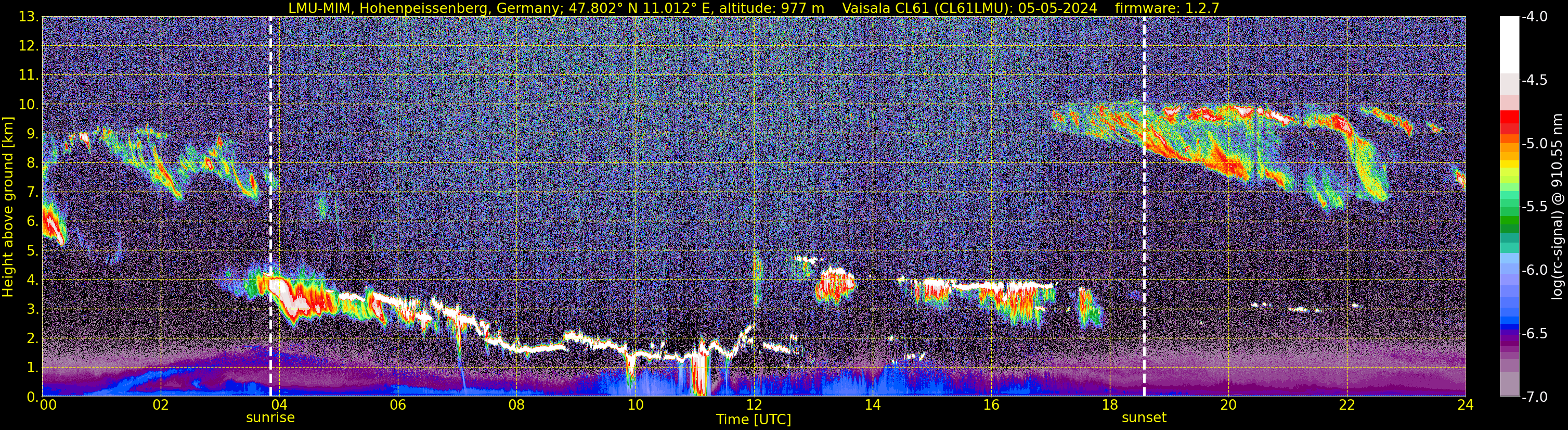This screenshot has height=430, width=1568.
Task: Click the "13." tick label on the height axis
Action: tap(29, 17)
